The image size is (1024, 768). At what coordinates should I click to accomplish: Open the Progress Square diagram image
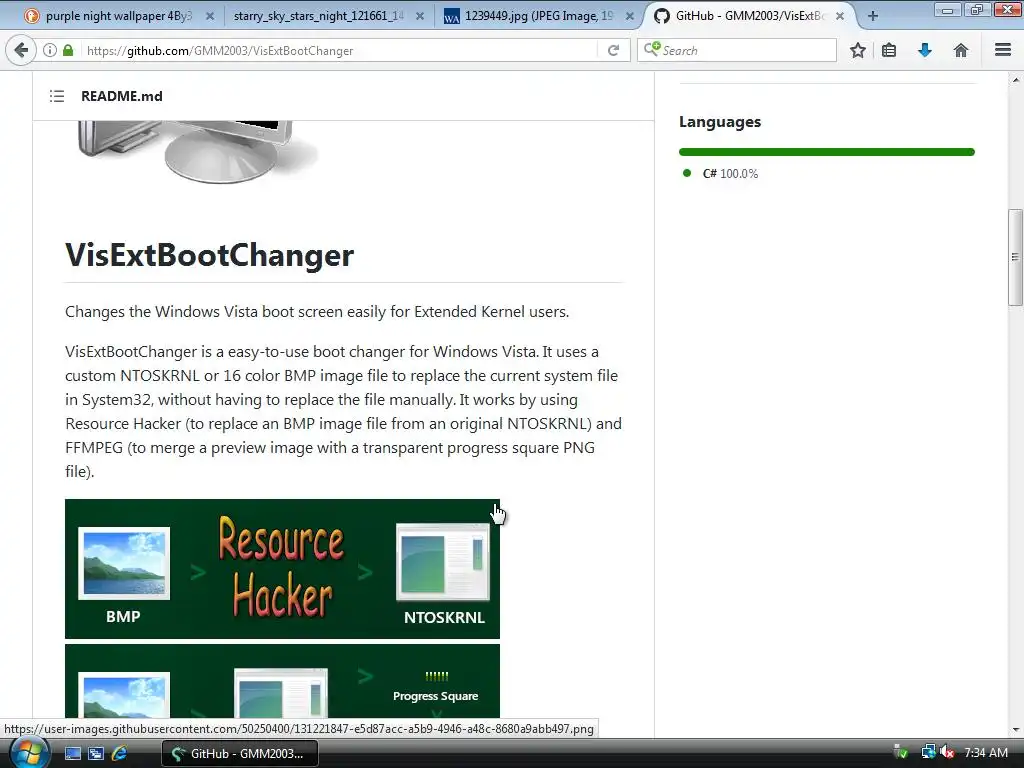point(282,681)
